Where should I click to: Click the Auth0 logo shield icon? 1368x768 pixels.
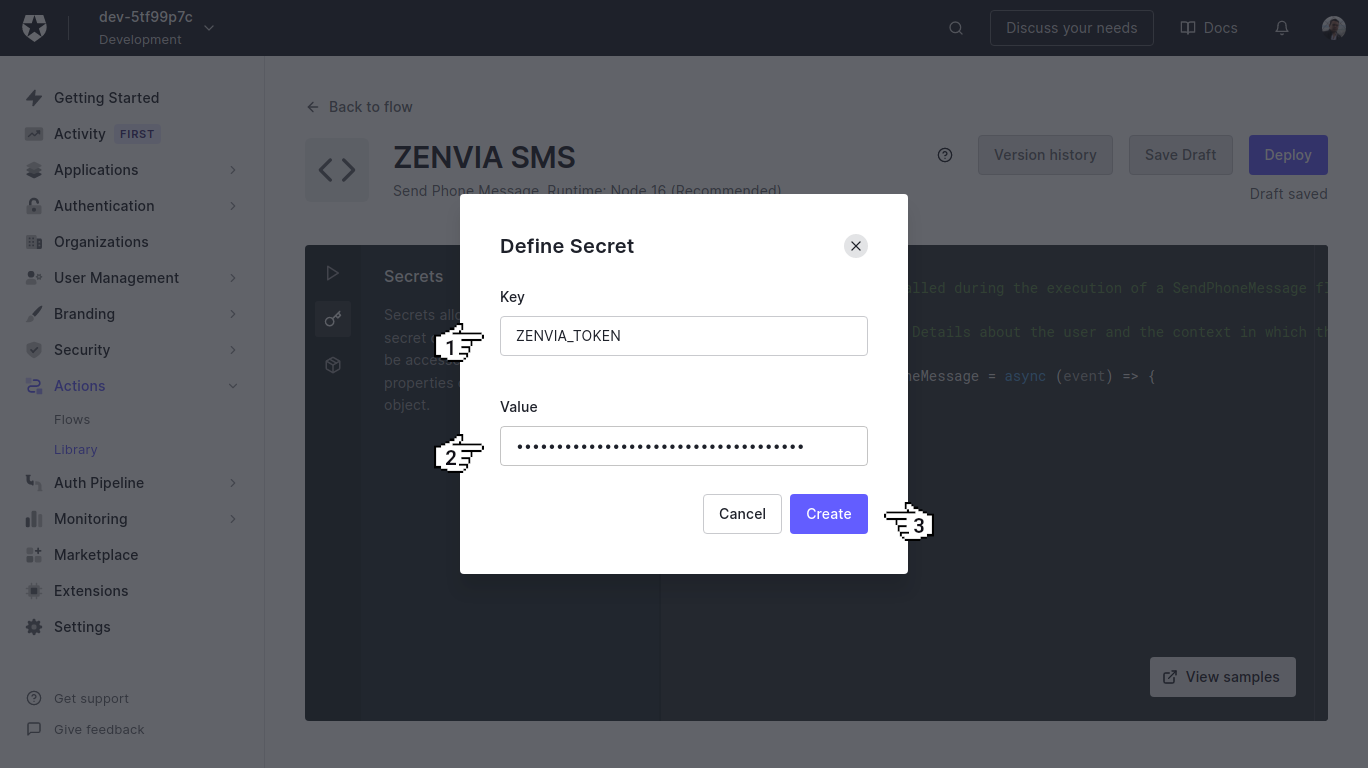(x=34, y=27)
